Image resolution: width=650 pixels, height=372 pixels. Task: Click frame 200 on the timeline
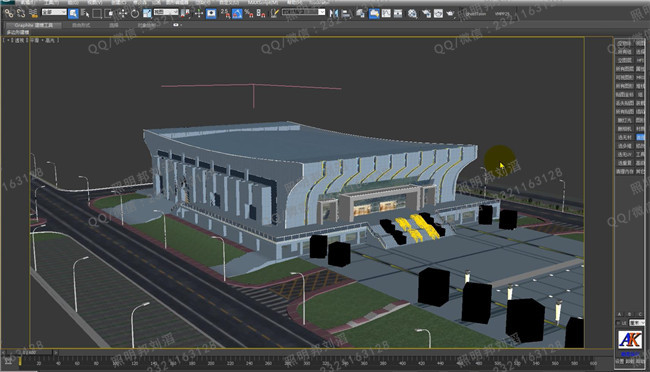coord(211,363)
